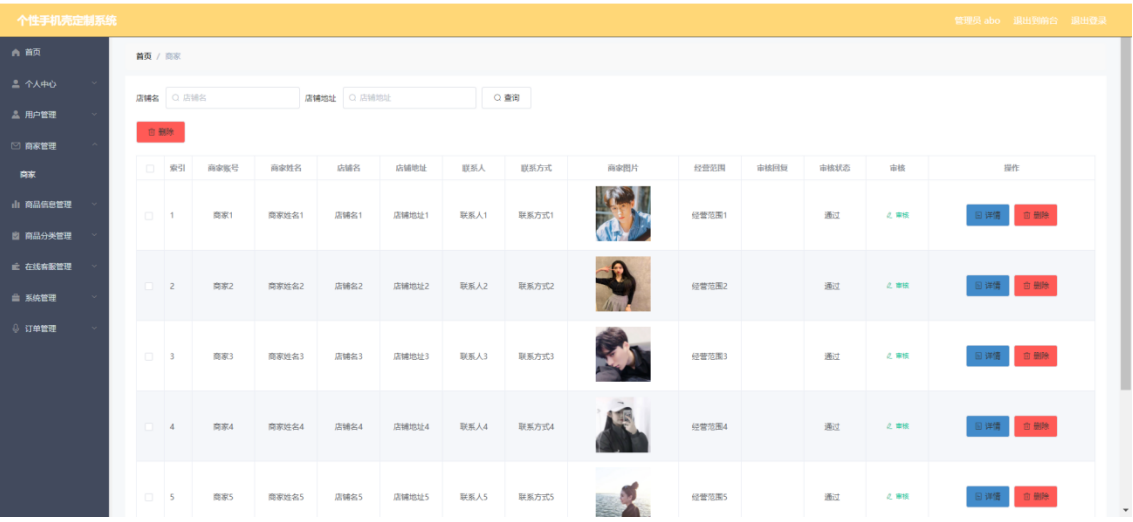
Task: Collapse the 商家管理 menu chevron
Action: pyautogui.click(x=95, y=146)
